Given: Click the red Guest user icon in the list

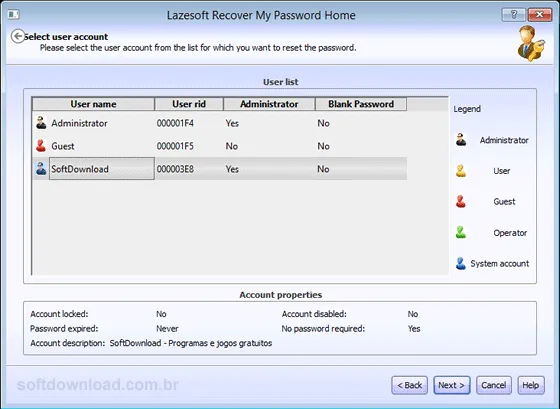Looking at the screenshot, I should 41,146.
